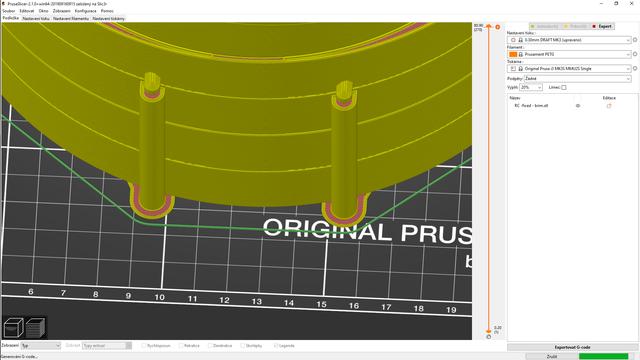Click the edit icon in the Editace column
The width and height of the screenshot is (640, 360).
(609, 106)
